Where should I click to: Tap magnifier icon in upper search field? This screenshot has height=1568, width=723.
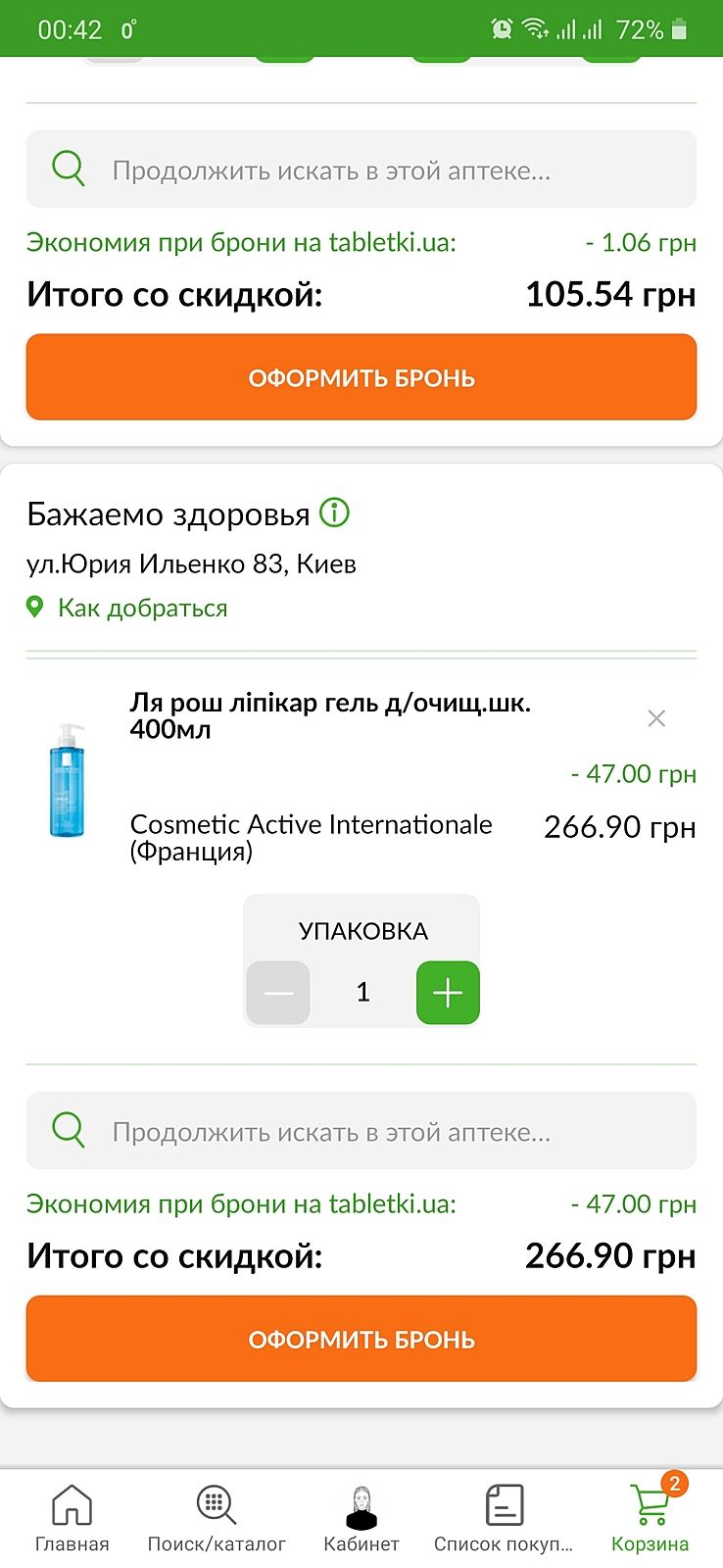tap(69, 169)
